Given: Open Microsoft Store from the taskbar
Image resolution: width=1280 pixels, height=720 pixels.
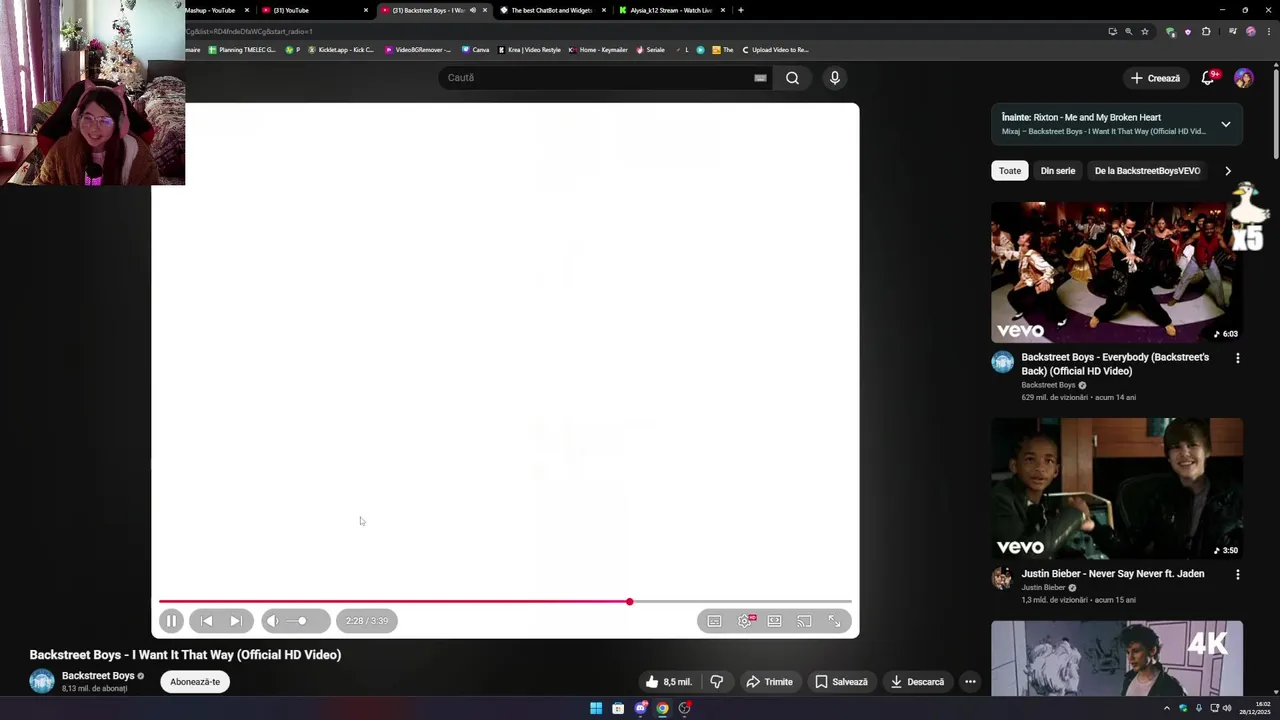Looking at the screenshot, I should [x=618, y=708].
